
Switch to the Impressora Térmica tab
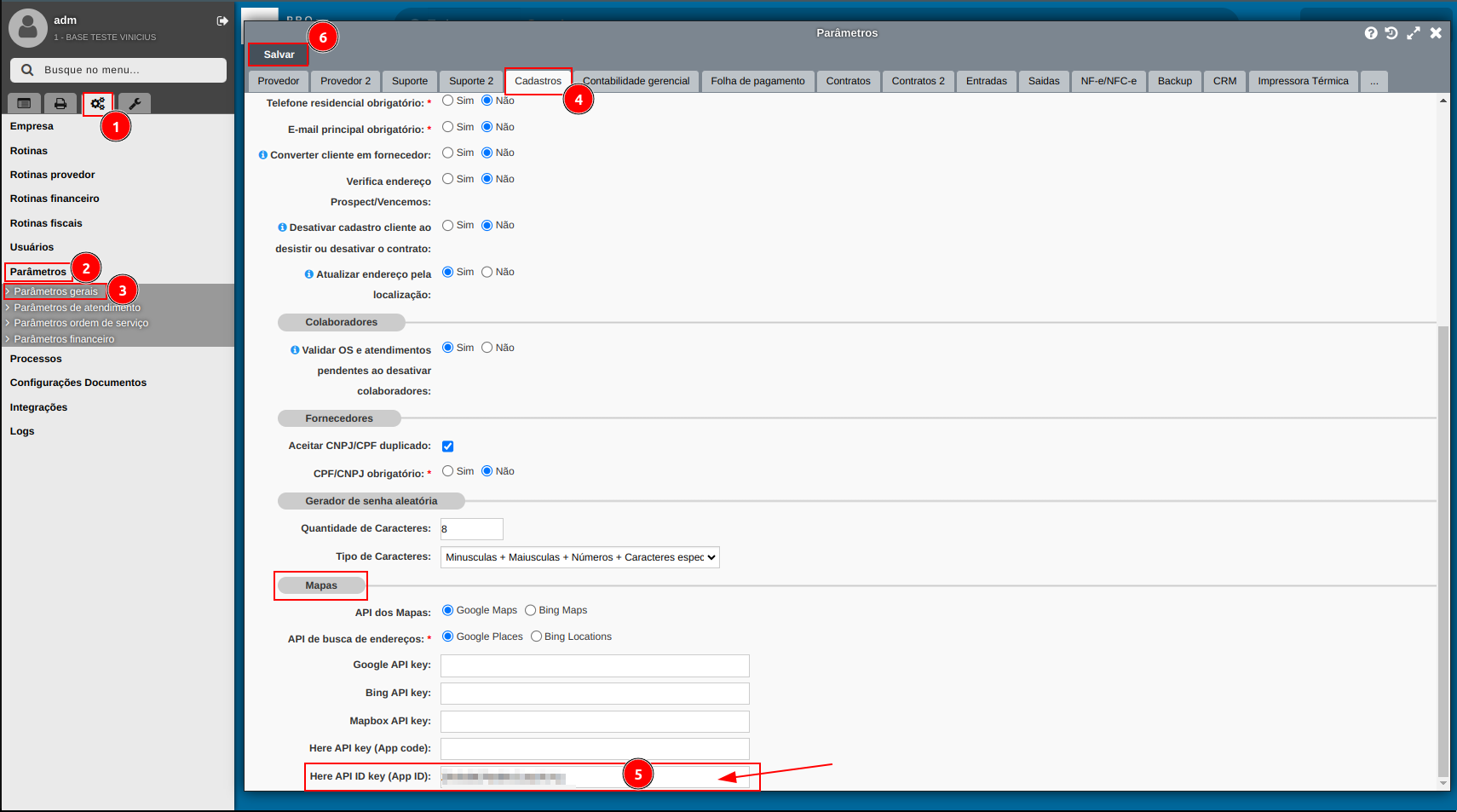pyautogui.click(x=1303, y=81)
